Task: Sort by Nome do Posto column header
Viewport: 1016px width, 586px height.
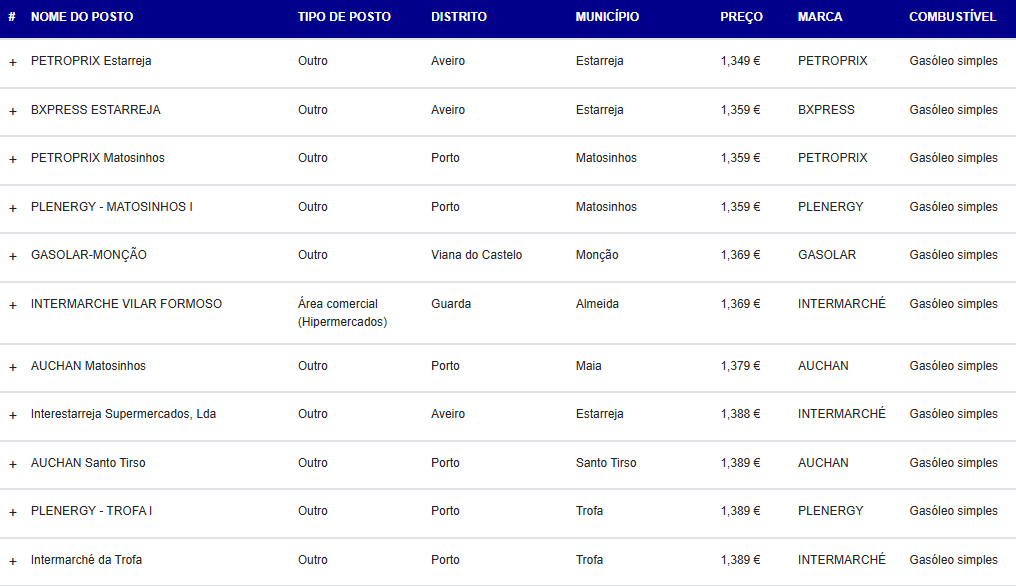Action: click(x=82, y=17)
